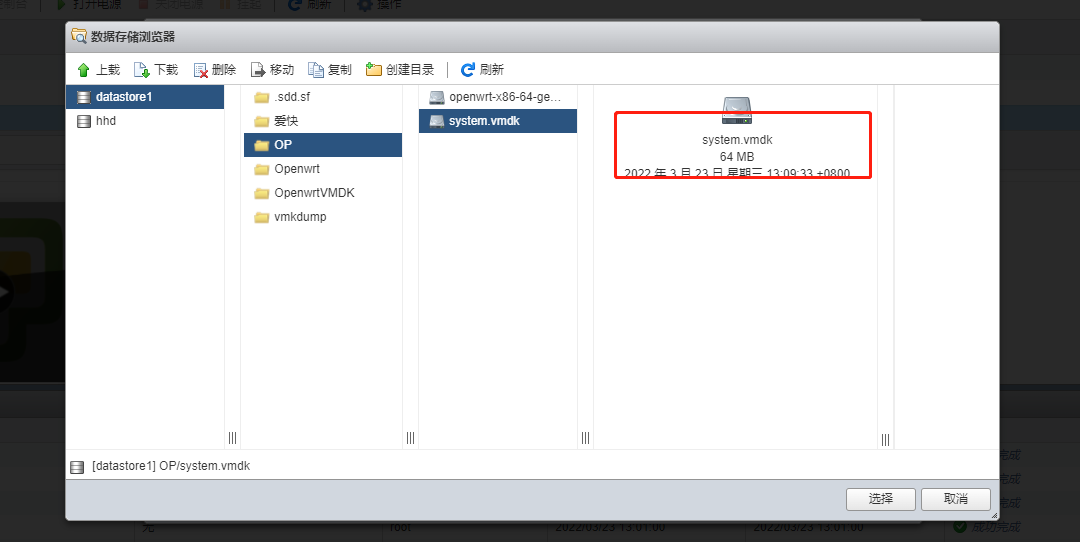The image size is (1080, 542).
Task: Open the OpenwrtVMDK folder
Action: click(x=314, y=193)
